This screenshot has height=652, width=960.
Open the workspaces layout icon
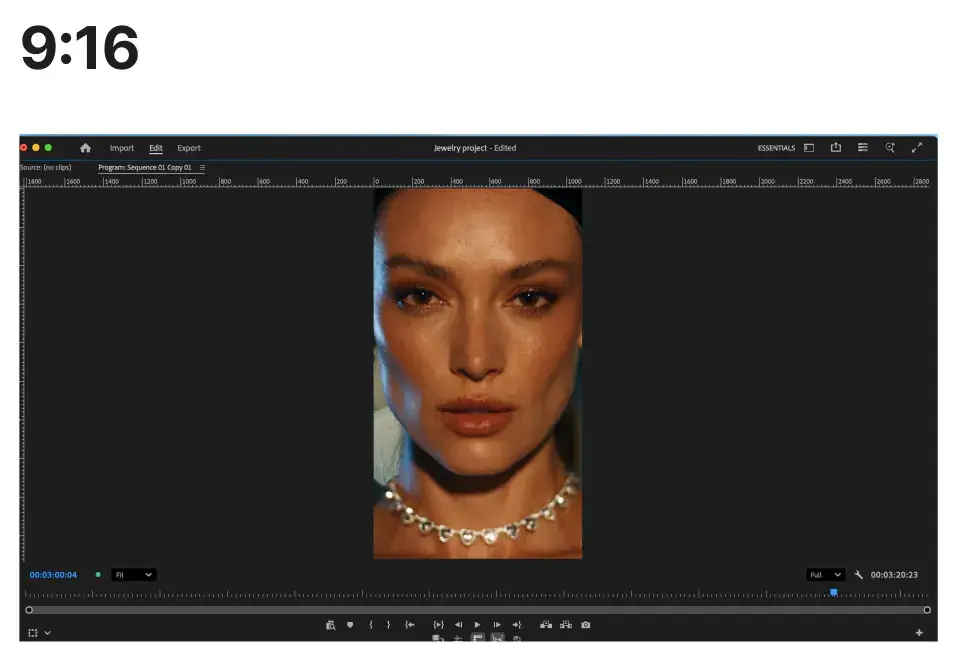tap(809, 148)
